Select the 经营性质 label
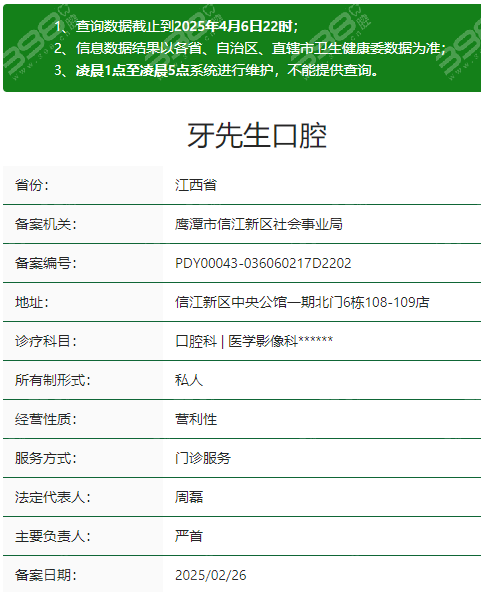The image size is (481, 592). 46,419
